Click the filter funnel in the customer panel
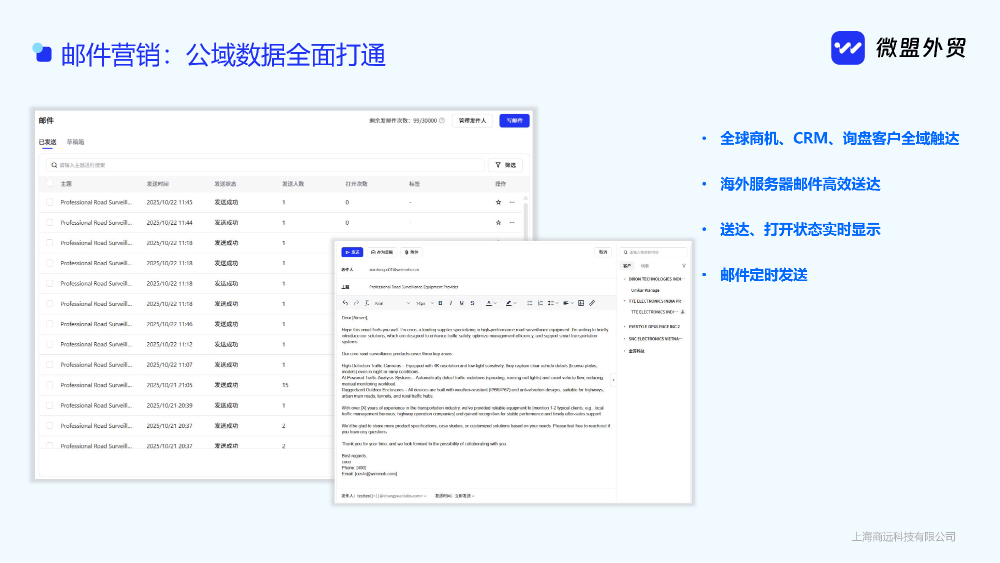Screen dimensions: 1000x563 point(684,266)
